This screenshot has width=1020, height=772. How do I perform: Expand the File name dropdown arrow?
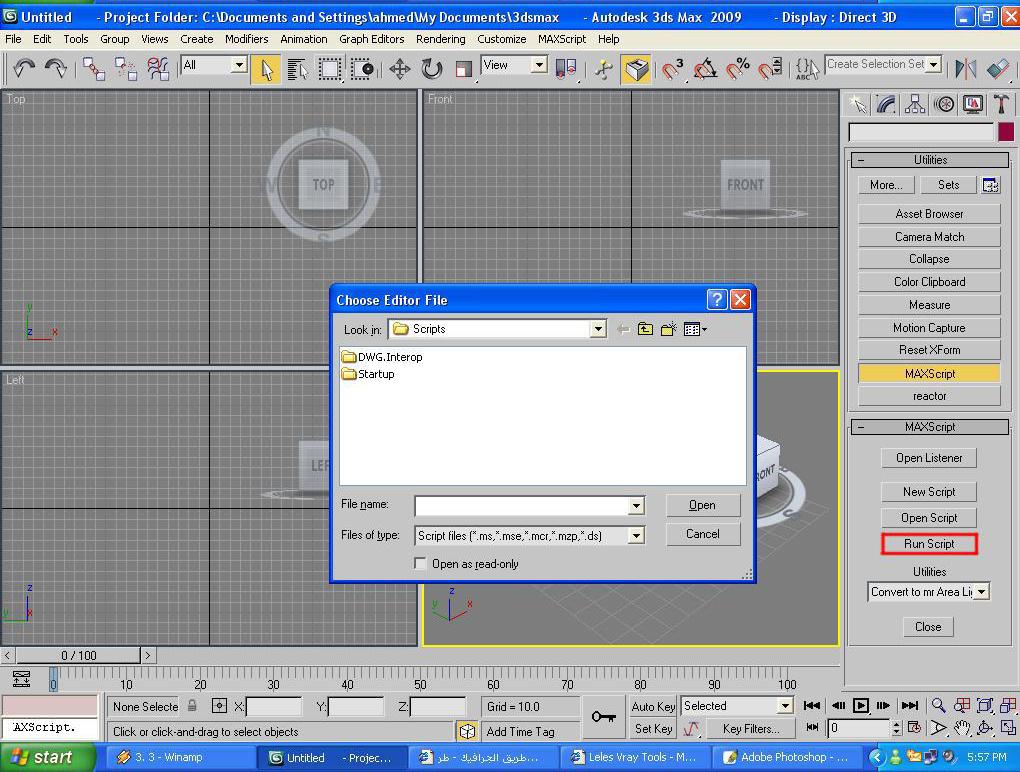pos(636,505)
